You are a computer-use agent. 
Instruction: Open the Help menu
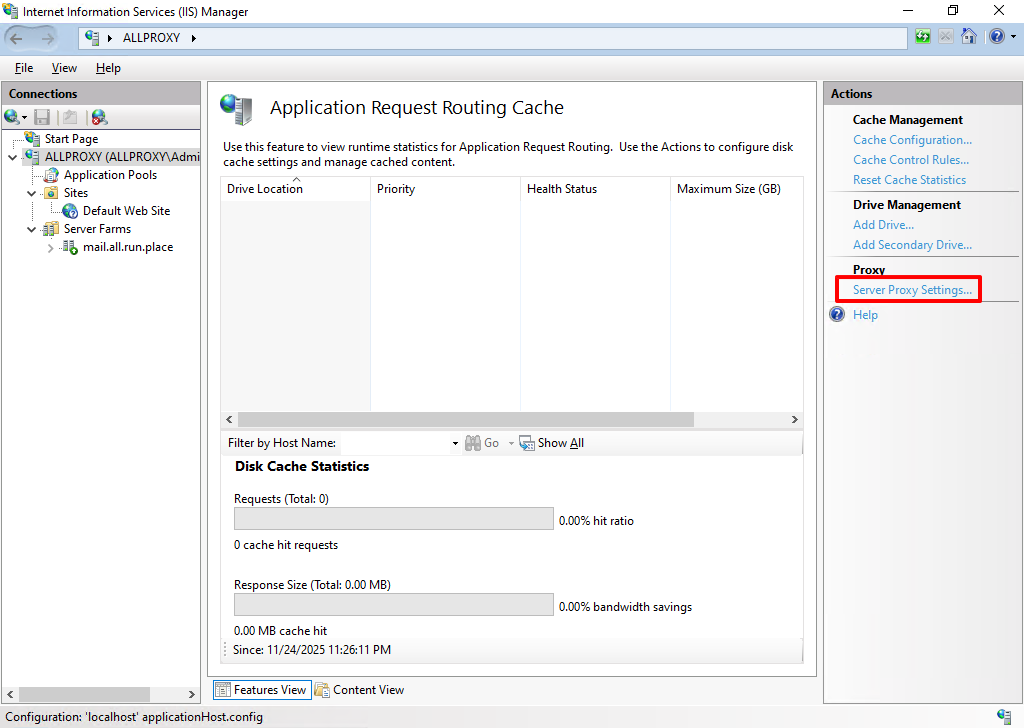tap(108, 68)
